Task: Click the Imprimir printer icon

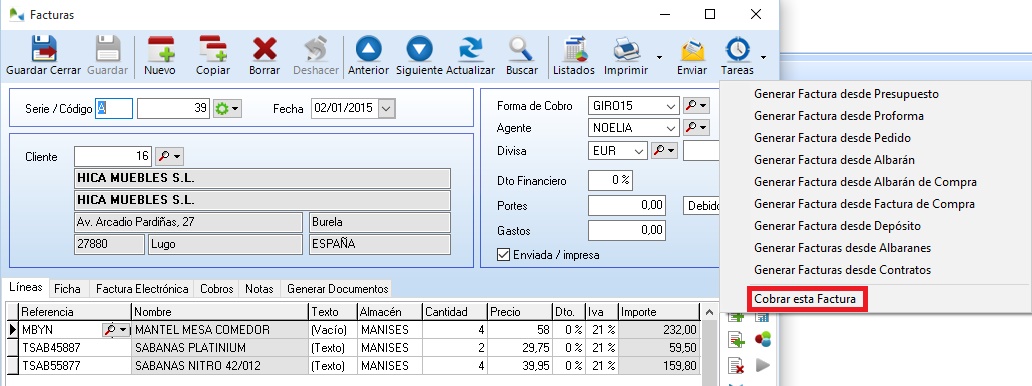Action: click(x=627, y=49)
